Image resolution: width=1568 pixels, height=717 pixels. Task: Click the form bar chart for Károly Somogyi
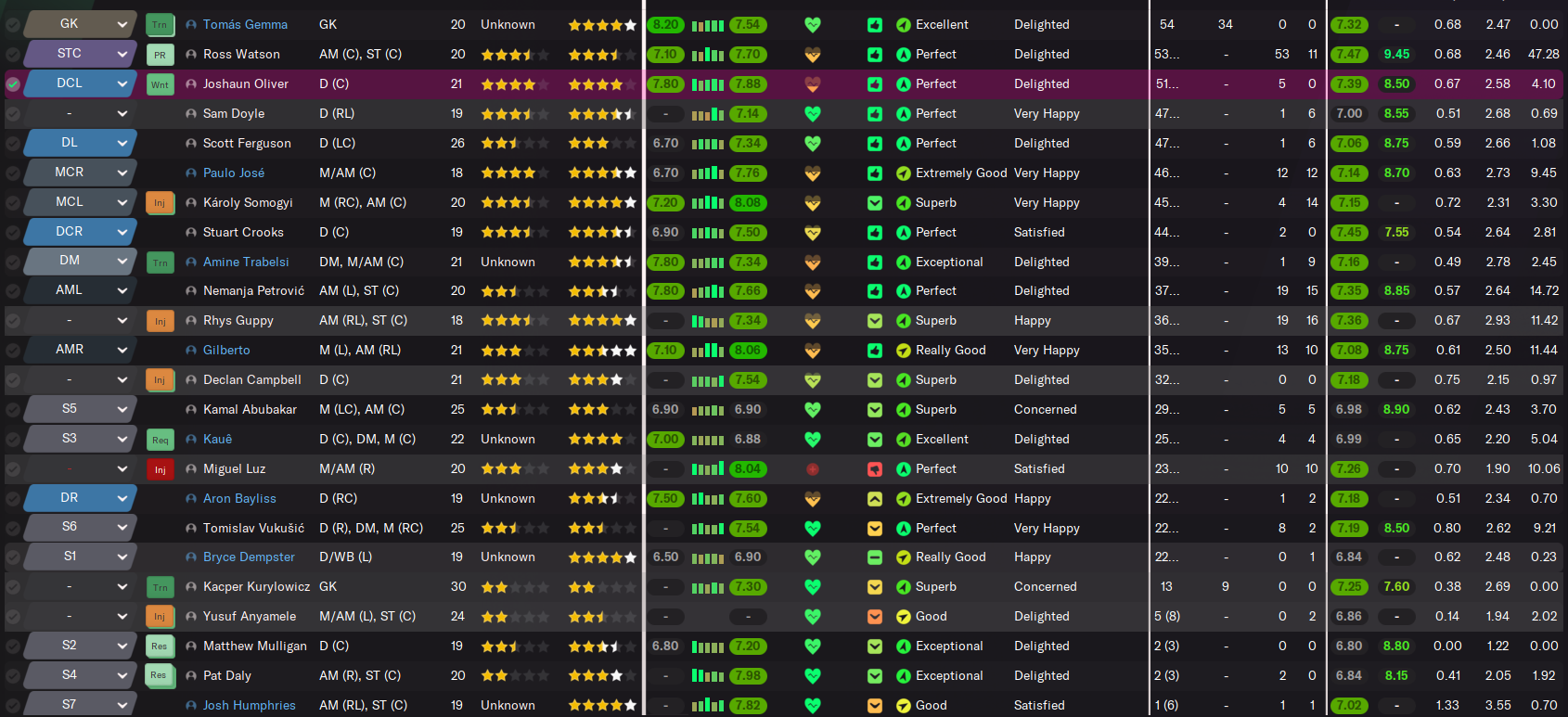[x=707, y=202]
